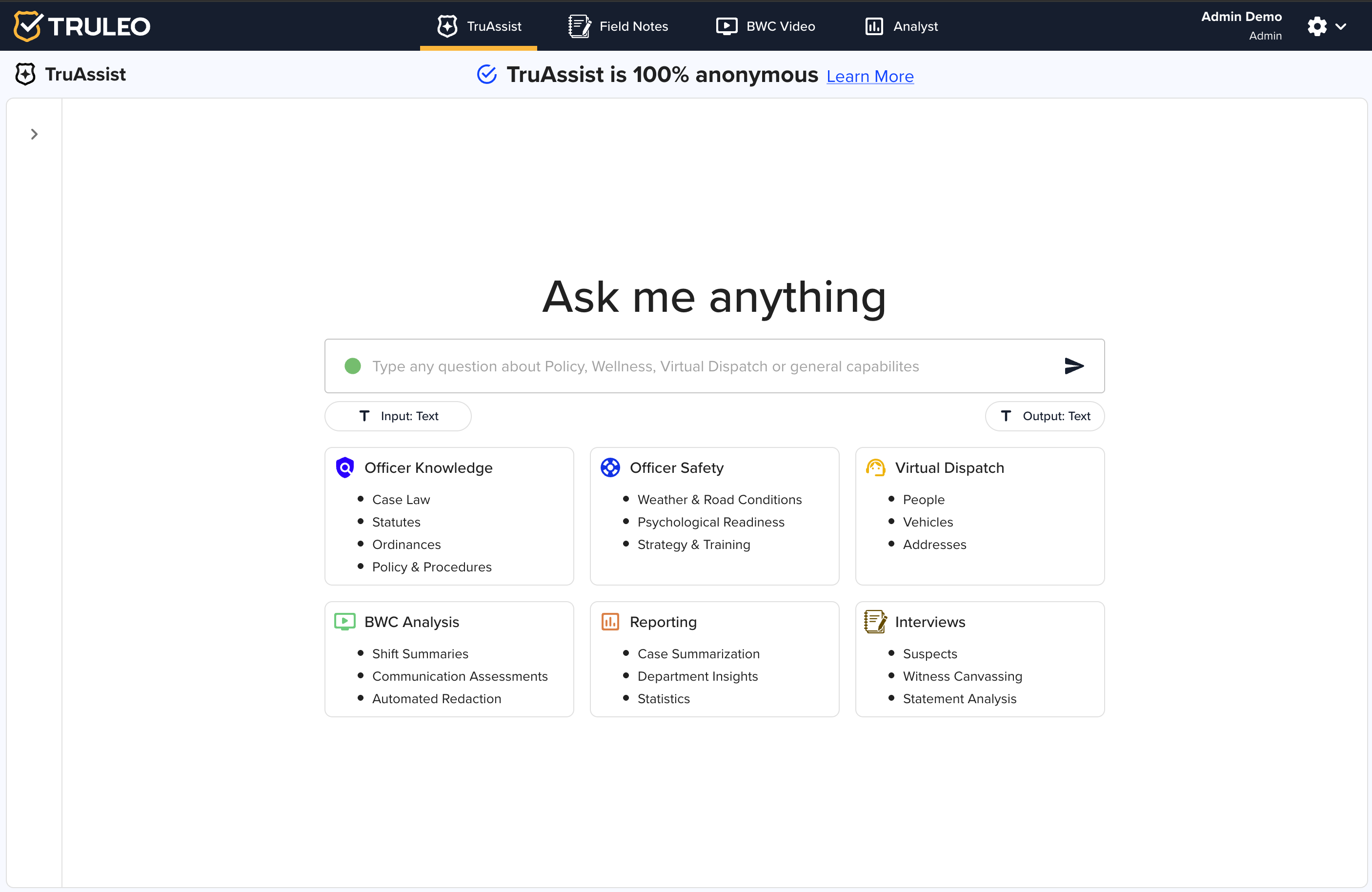Click Psychological Readiness
This screenshot has width=1372, height=892.
click(x=711, y=522)
